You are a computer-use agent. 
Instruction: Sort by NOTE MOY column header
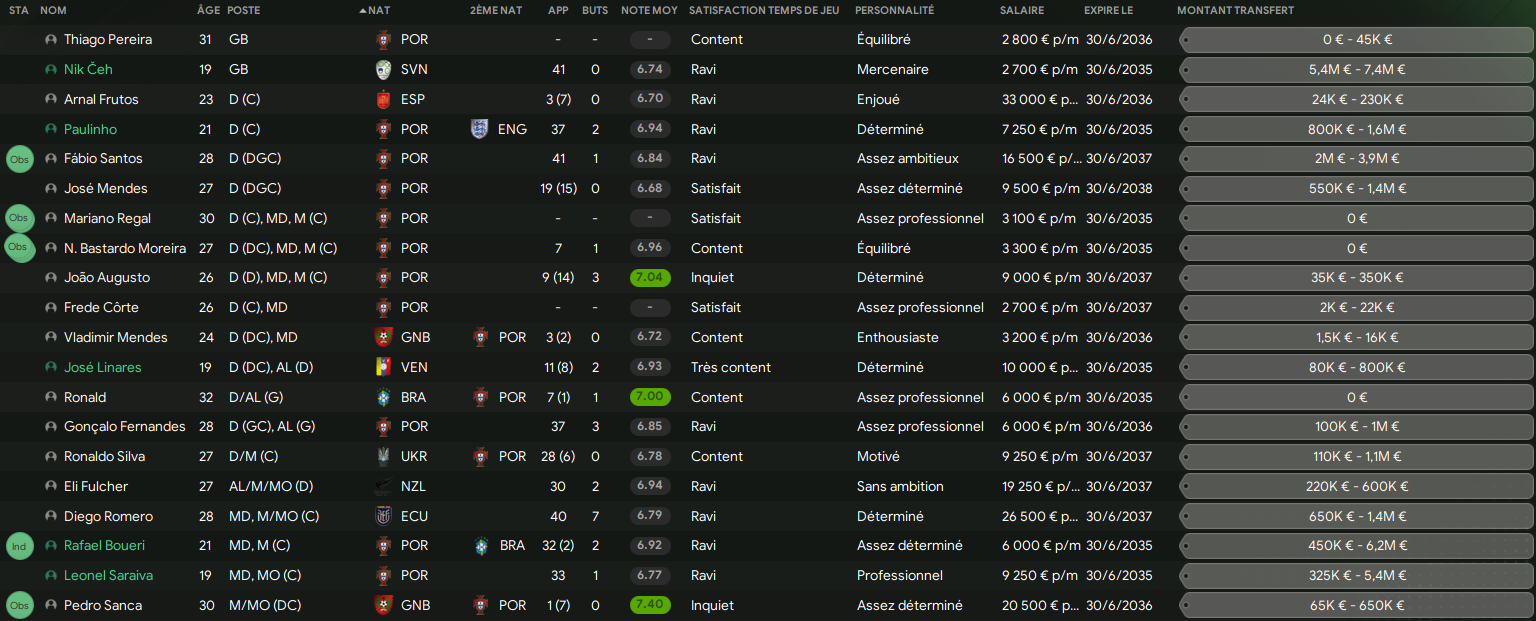[648, 10]
